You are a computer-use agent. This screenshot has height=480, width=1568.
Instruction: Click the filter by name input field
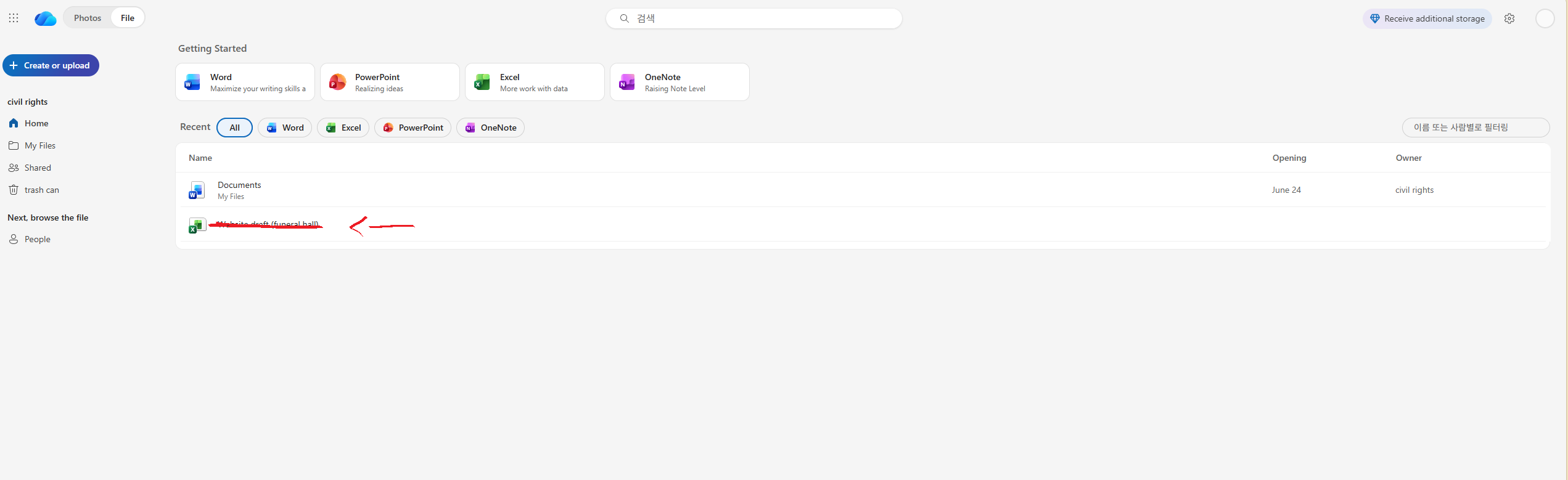[x=1476, y=128]
